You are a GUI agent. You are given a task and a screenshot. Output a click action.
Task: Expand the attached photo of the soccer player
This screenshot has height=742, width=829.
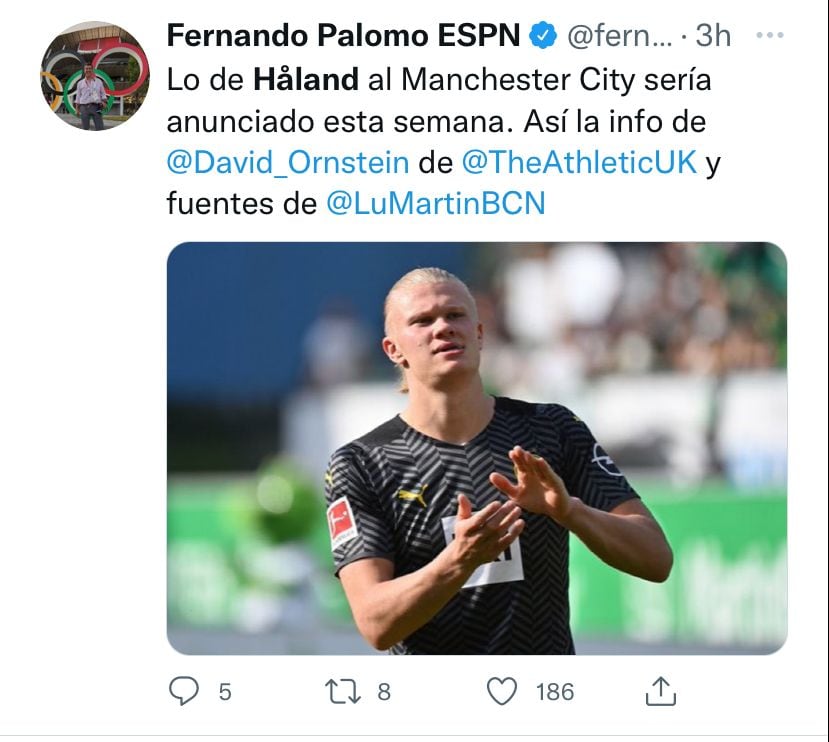pos(476,448)
